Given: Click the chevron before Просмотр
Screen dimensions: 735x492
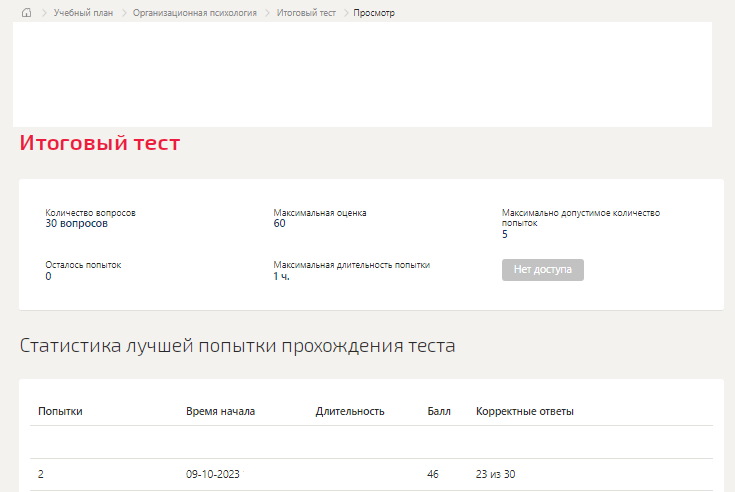Looking at the screenshot, I should (346, 13).
